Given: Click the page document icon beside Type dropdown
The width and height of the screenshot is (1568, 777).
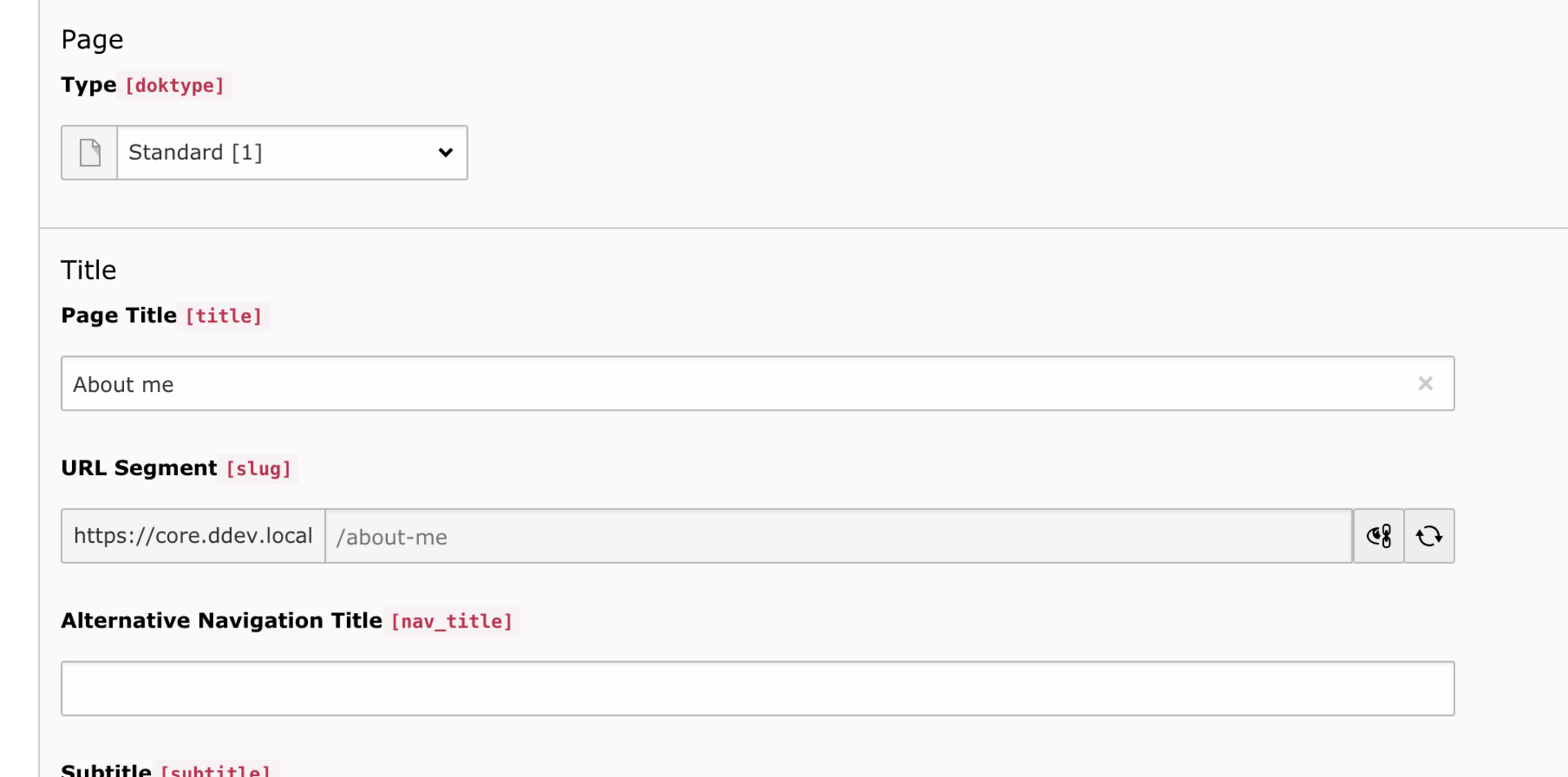Looking at the screenshot, I should coord(90,153).
